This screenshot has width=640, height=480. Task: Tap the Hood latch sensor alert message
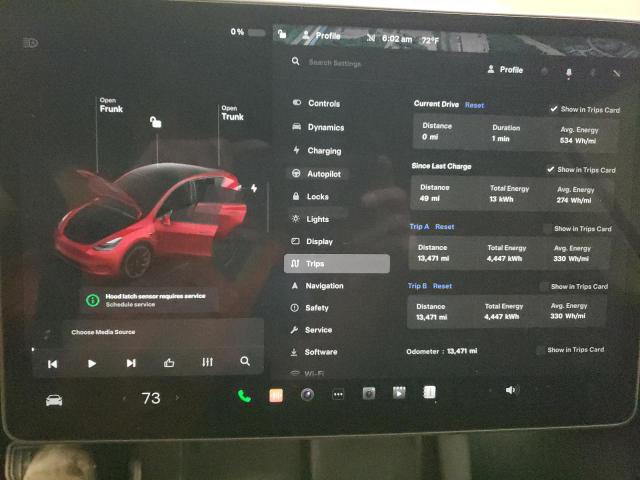point(155,296)
